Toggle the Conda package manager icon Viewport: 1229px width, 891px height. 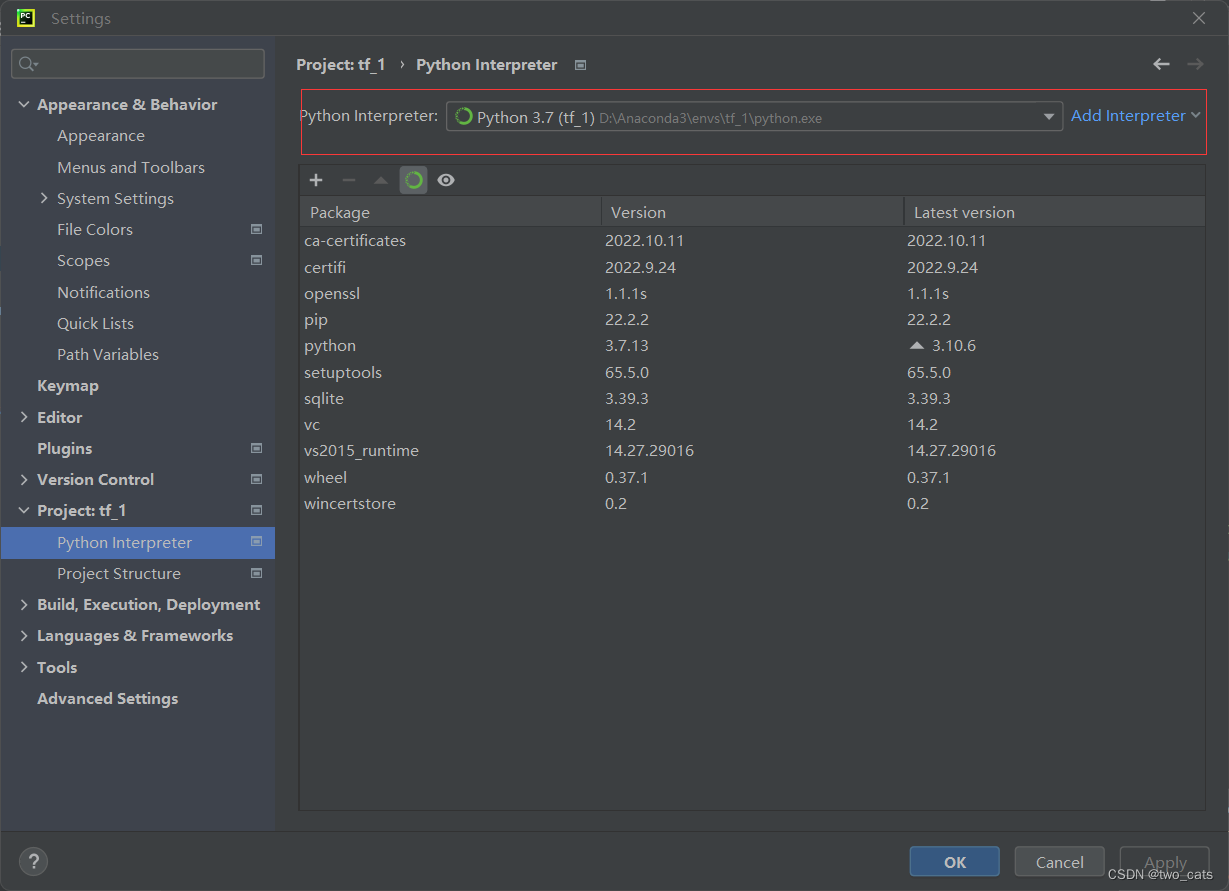pyautogui.click(x=414, y=180)
